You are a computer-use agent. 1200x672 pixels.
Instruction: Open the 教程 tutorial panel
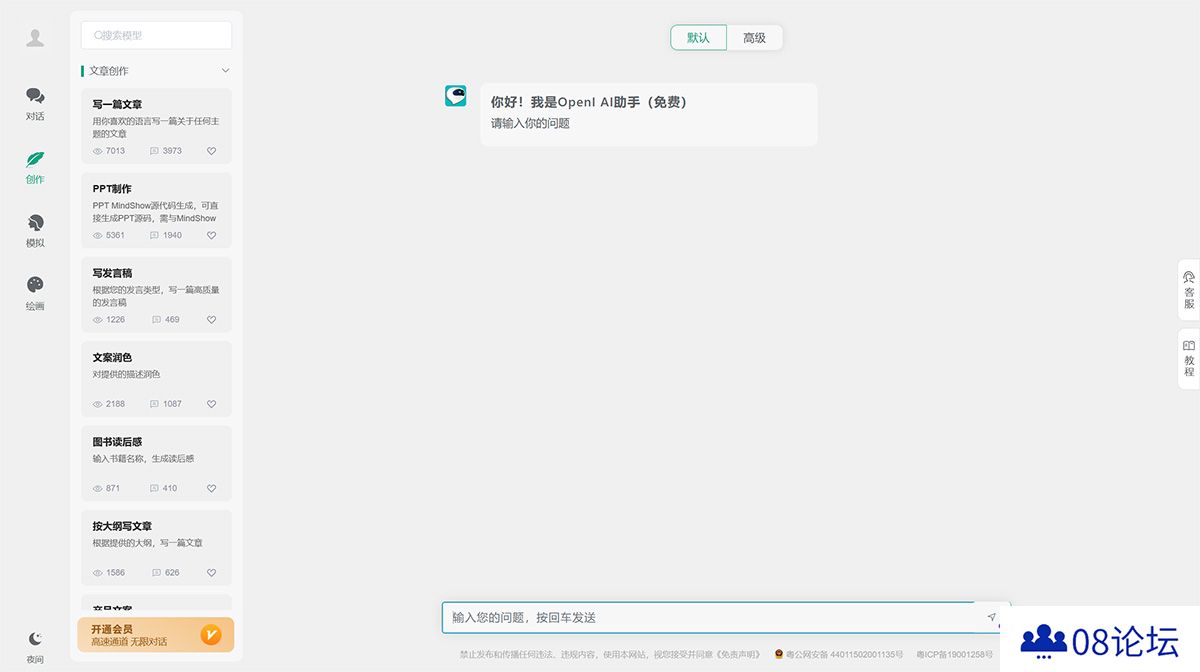(x=1189, y=358)
